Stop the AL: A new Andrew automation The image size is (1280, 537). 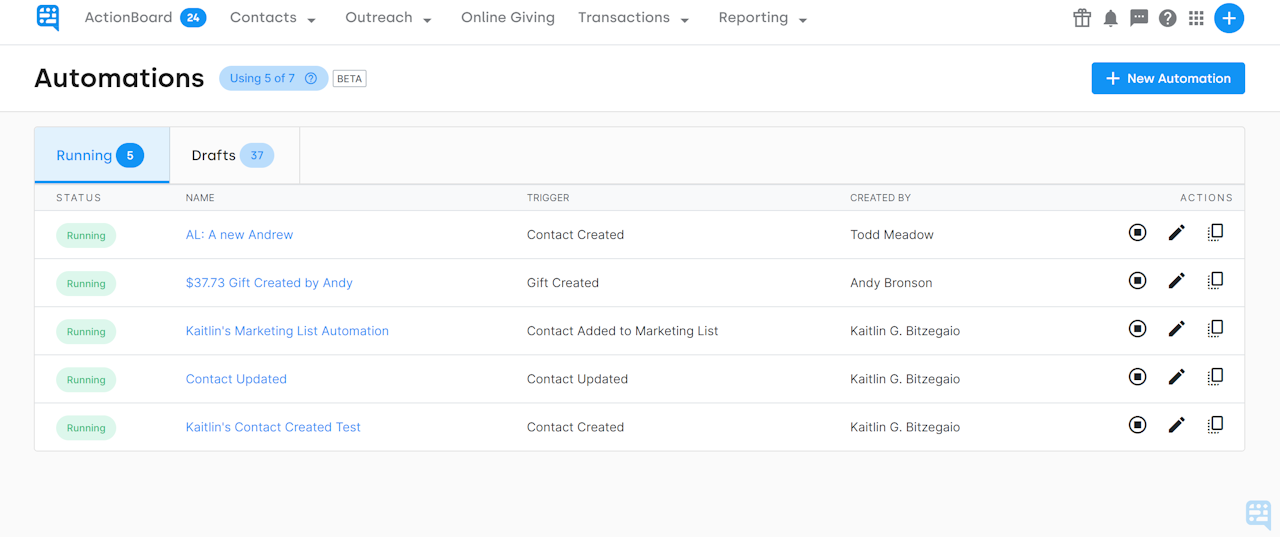1137,233
